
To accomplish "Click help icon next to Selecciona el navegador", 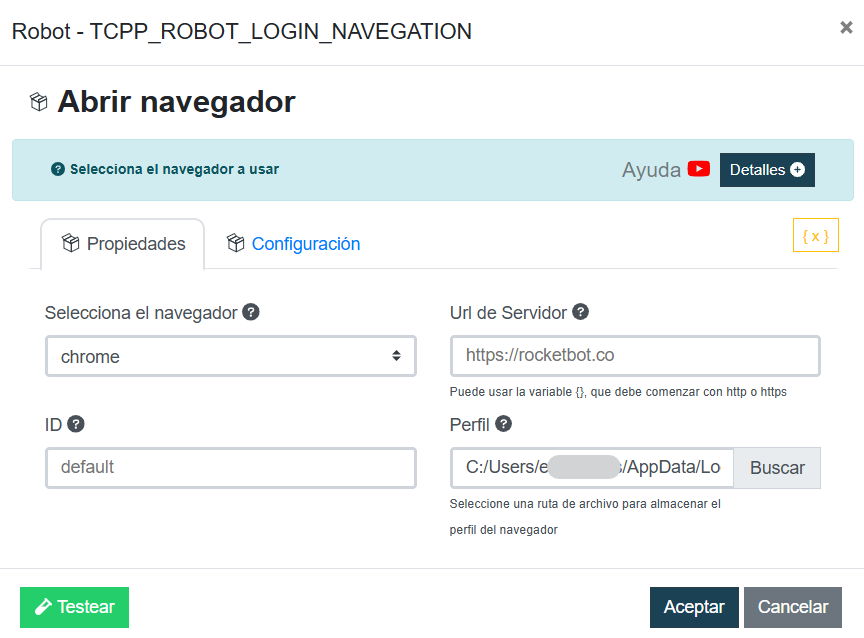I will [251, 312].
